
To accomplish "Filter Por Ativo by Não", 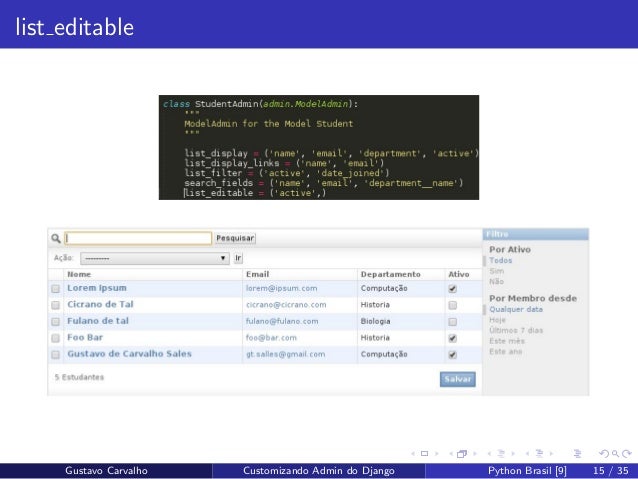I will click(496, 282).
